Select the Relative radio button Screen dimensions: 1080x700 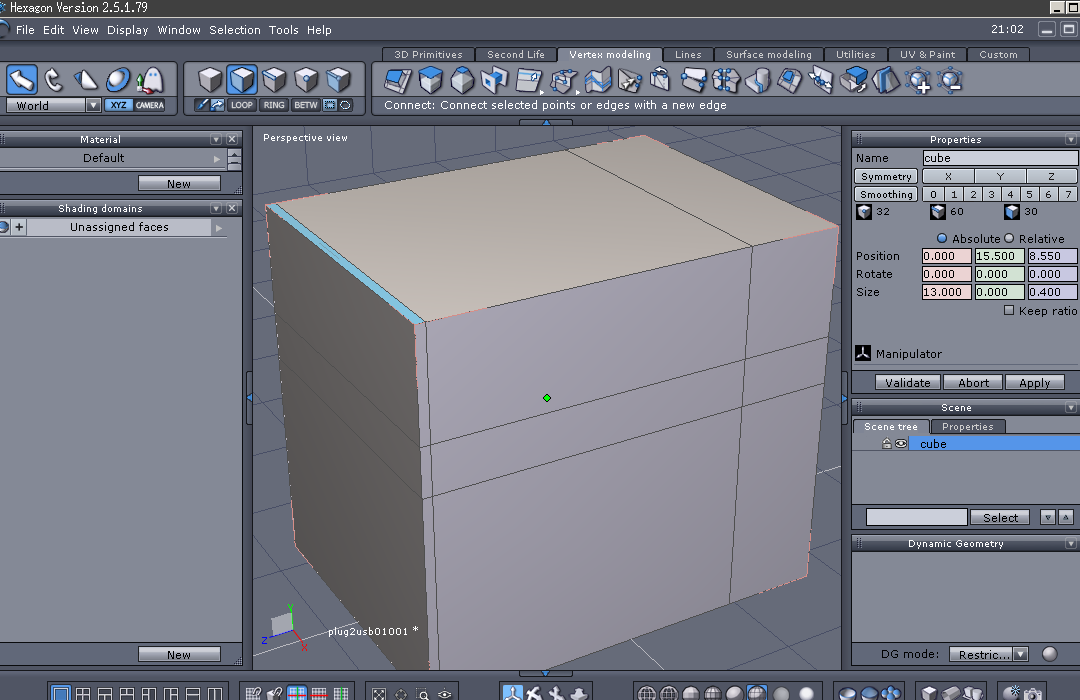click(1008, 238)
